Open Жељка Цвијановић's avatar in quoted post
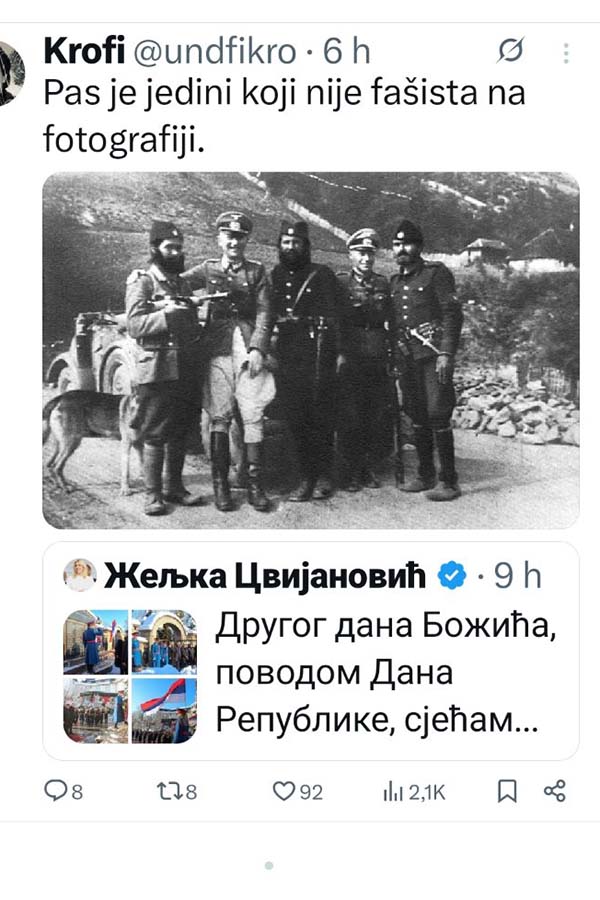Image resolution: width=600 pixels, height=900 pixels. click(80, 575)
